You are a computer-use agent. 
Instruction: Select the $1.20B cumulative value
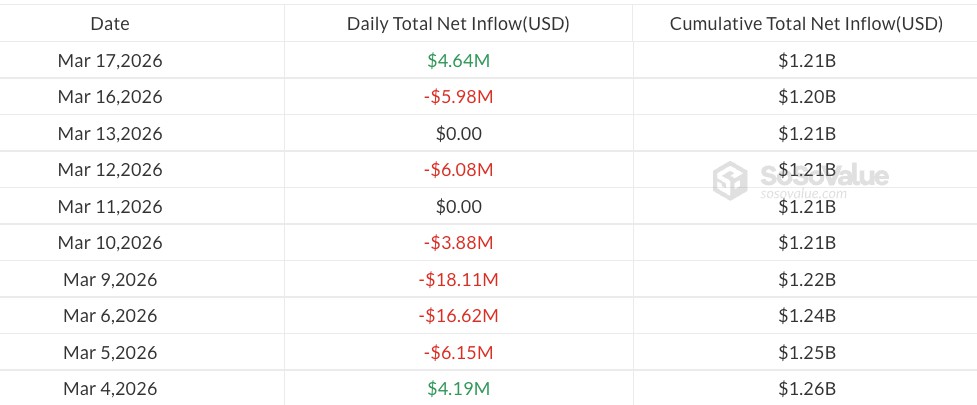pyautogui.click(x=806, y=97)
